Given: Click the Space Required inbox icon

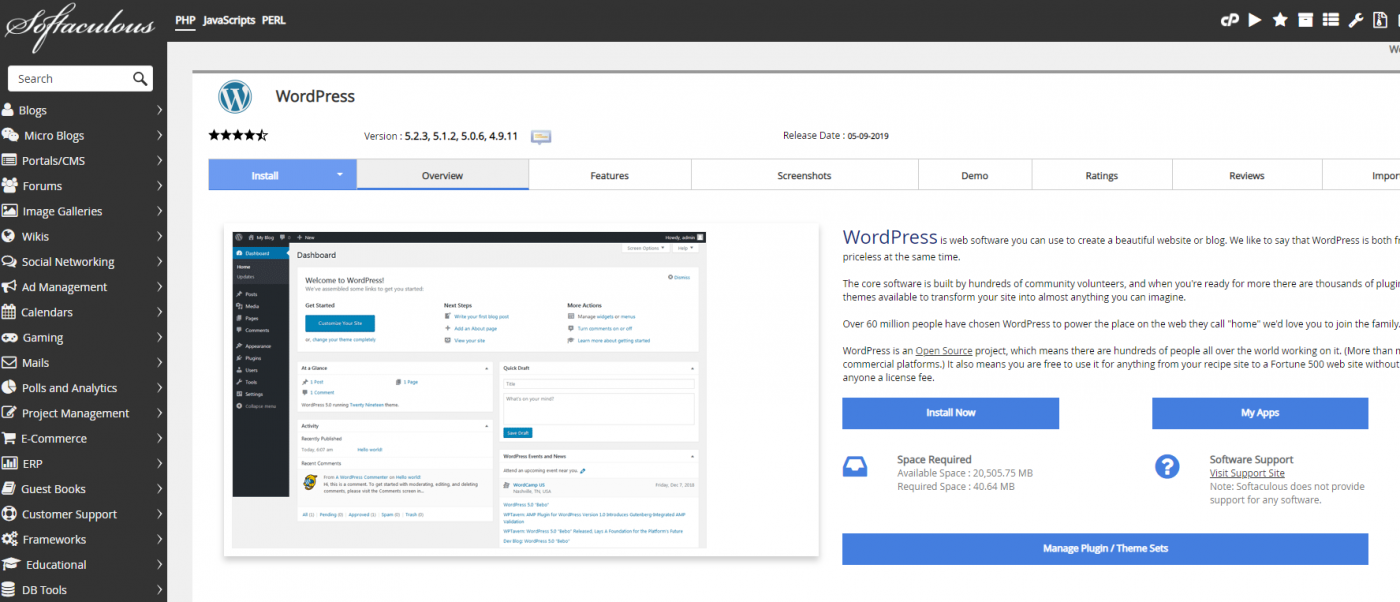Looking at the screenshot, I should point(855,466).
